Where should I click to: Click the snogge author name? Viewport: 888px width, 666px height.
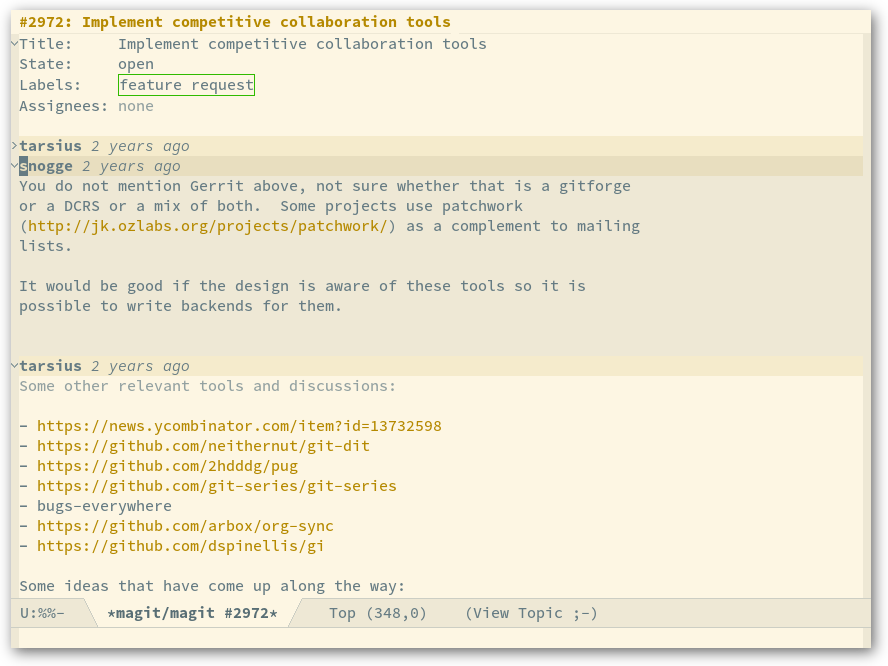pos(46,166)
